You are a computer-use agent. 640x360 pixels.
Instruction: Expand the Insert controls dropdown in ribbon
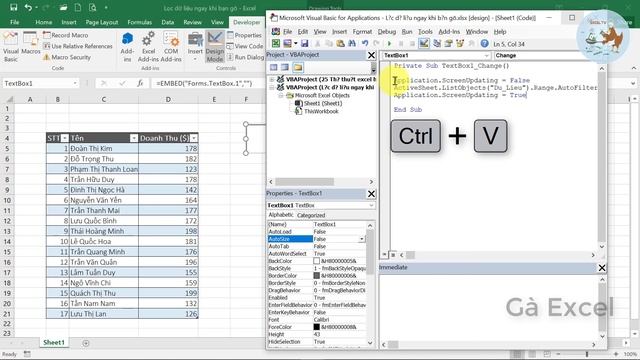(195, 59)
